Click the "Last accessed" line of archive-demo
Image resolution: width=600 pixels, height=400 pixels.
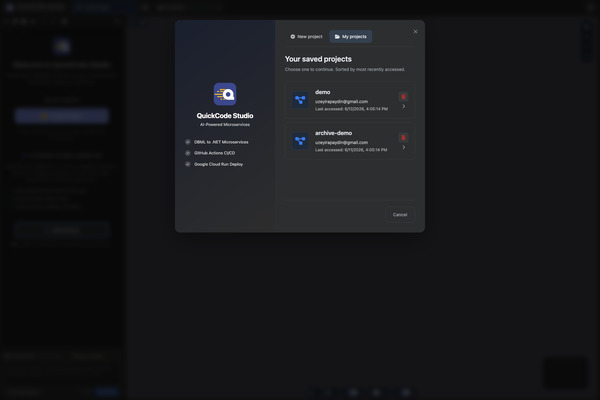click(351, 150)
